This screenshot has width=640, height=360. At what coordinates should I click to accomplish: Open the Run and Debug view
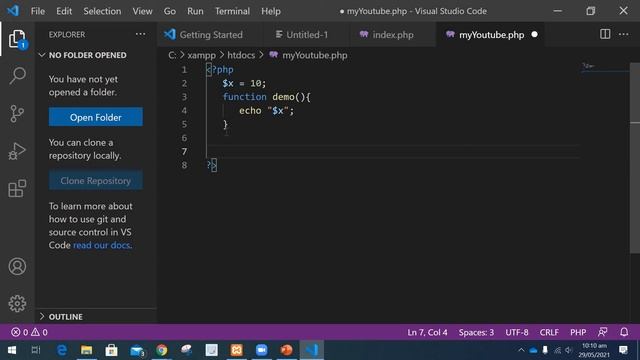(x=17, y=151)
